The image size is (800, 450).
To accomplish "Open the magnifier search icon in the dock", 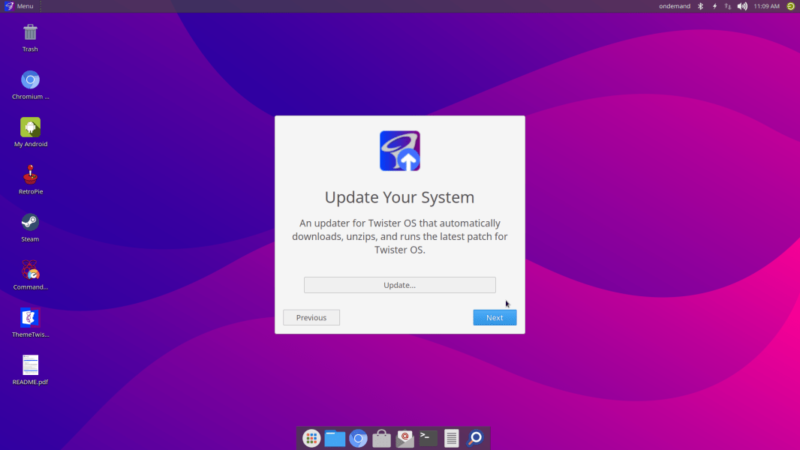I will click(x=475, y=438).
